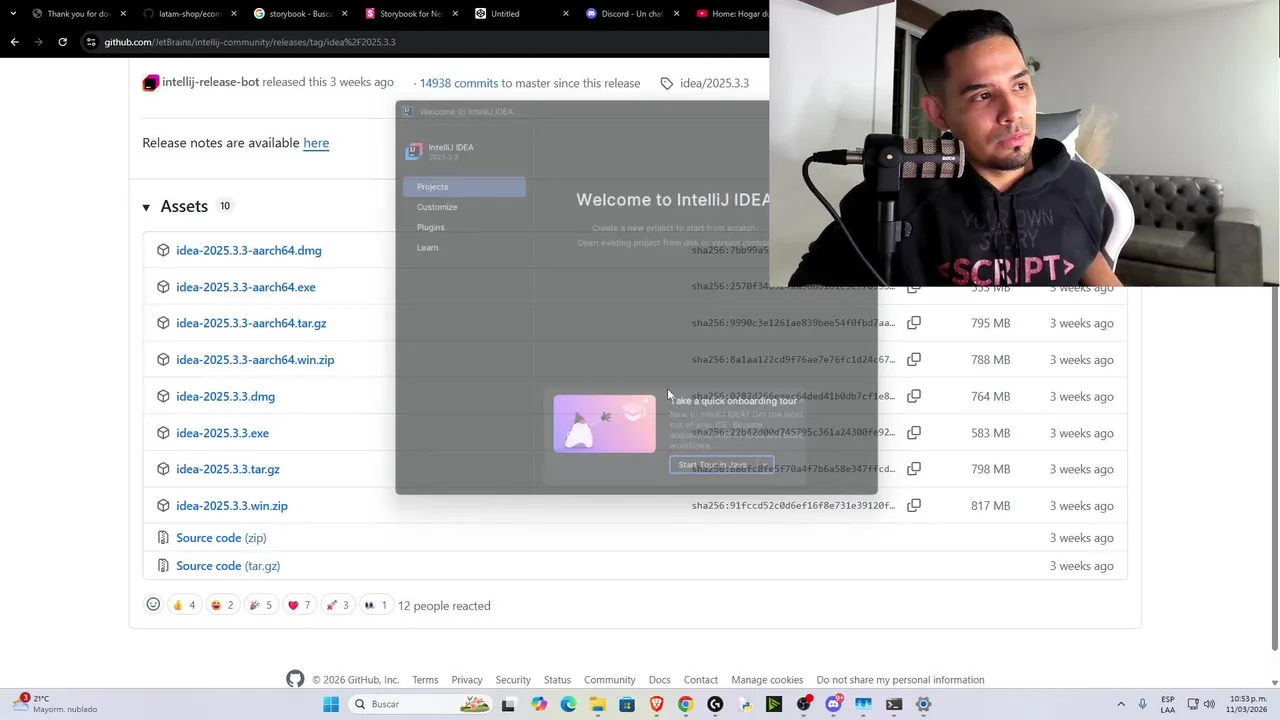Select Projects in IntelliJ IDEA welcome window
1280x720 pixels.
click(x=464, y=187)
